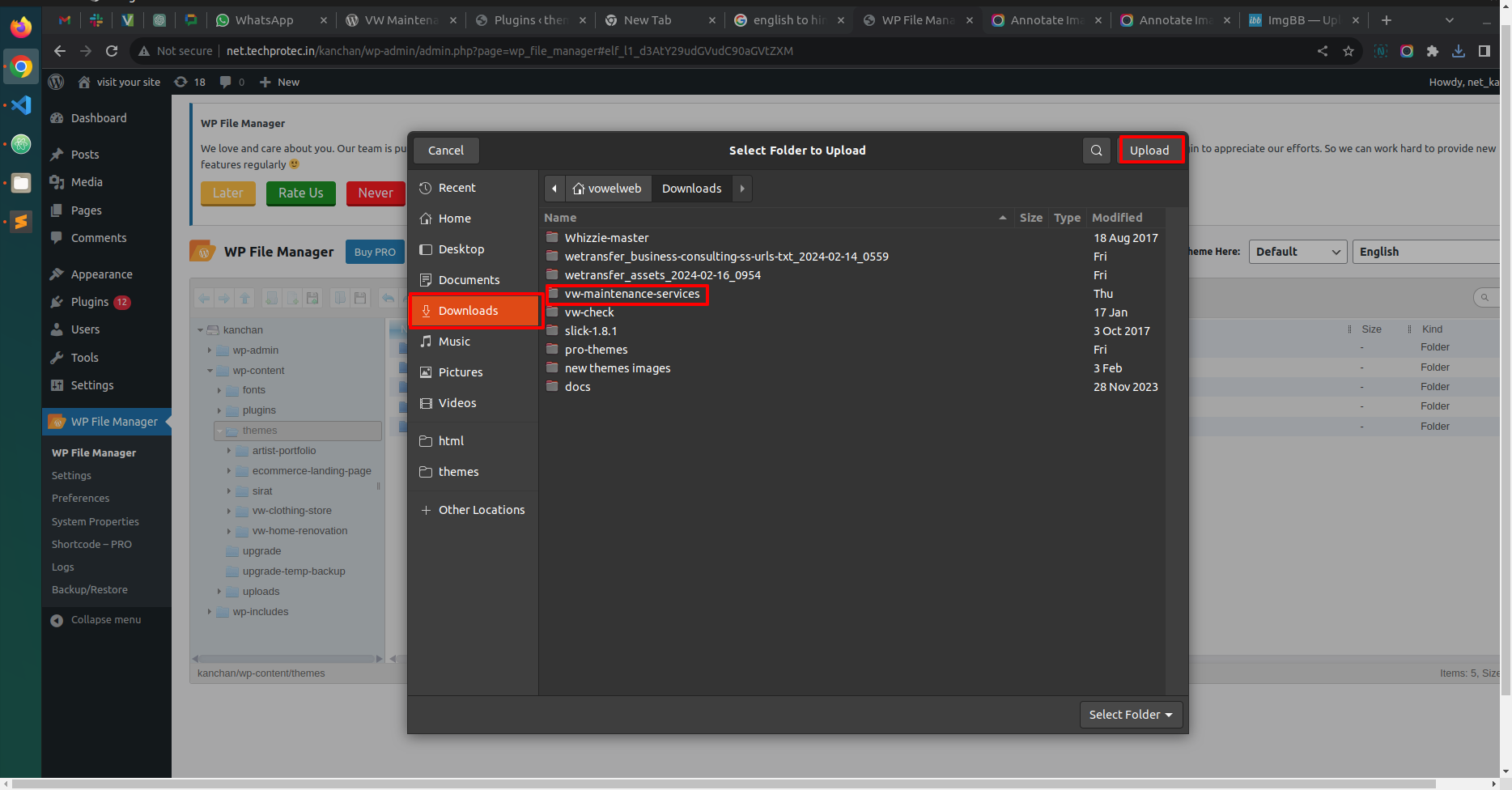Viewport: 1512px width, 790px height.
Task: Open the Documents sidebar location
Action: [474, 280]
